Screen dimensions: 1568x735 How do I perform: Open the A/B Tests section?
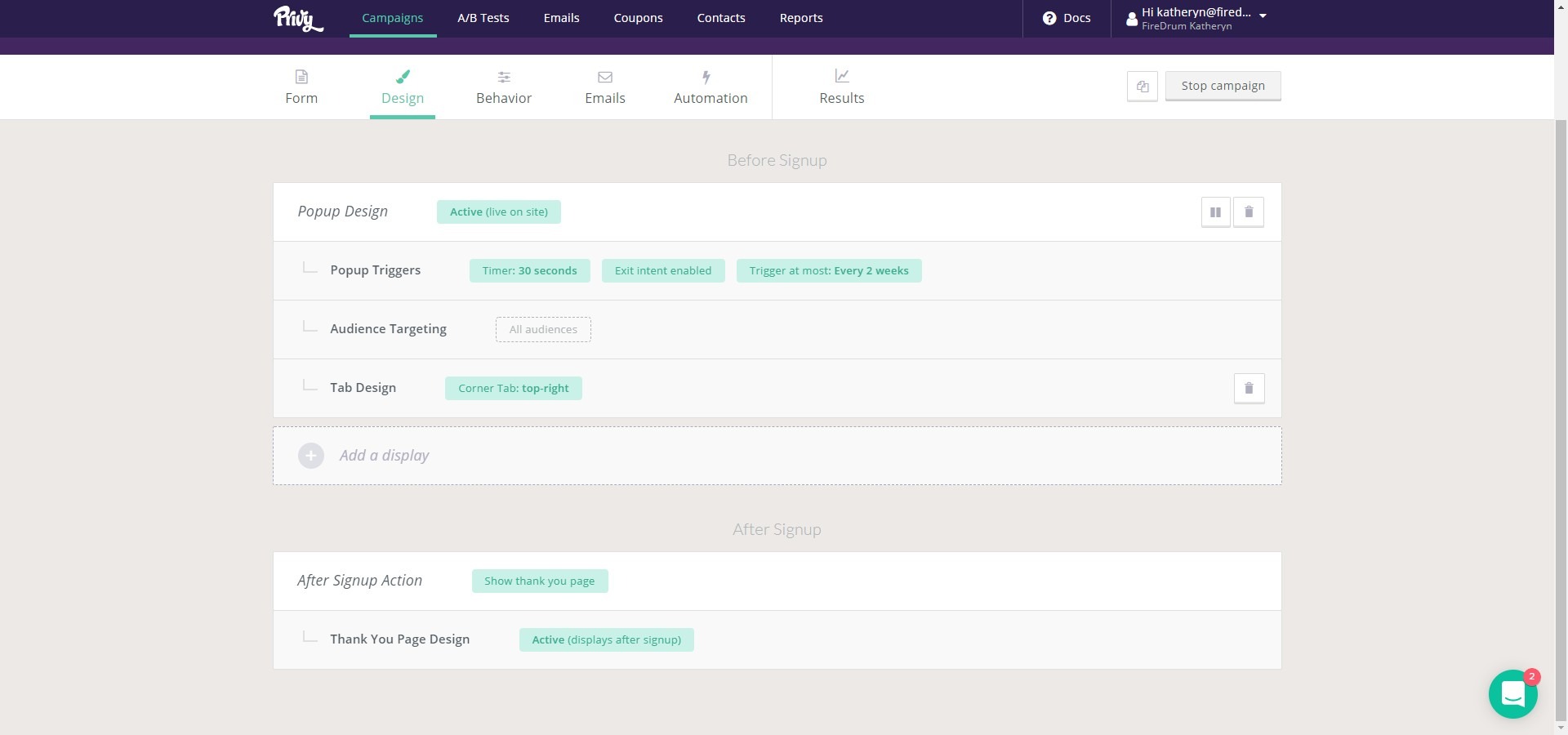(x=483, y=18)
